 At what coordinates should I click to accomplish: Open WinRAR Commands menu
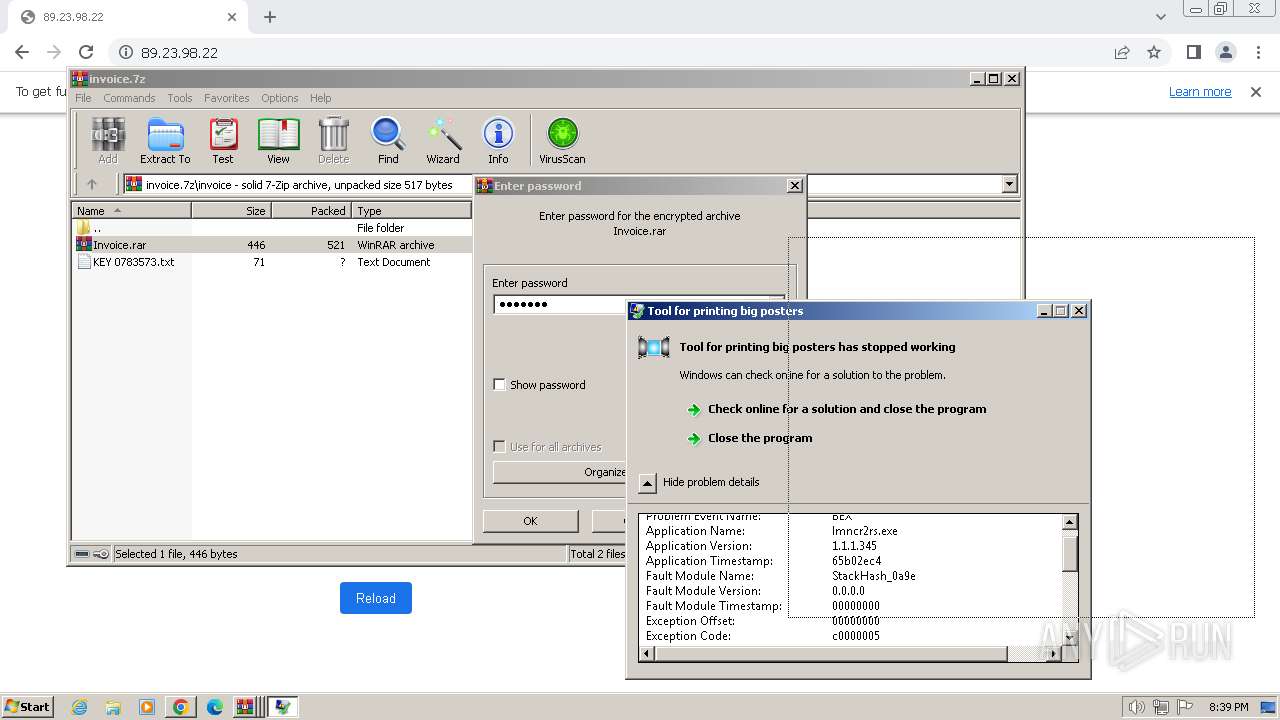click(x=129, y=98)
